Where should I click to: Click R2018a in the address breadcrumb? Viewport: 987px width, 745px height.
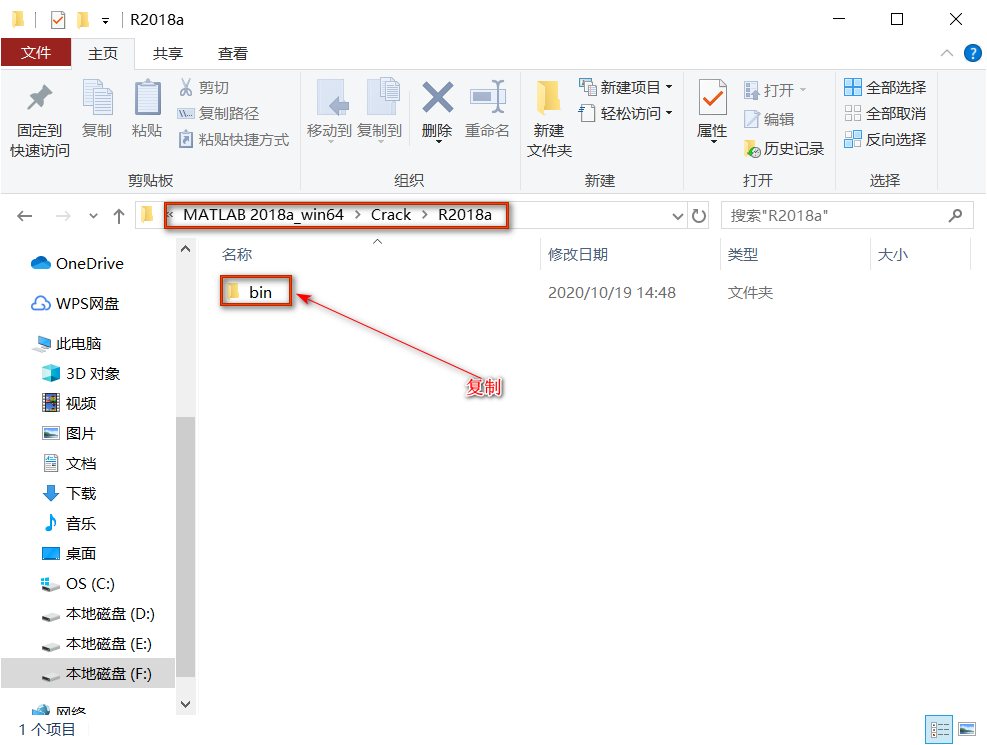click(x=465, y=215)
